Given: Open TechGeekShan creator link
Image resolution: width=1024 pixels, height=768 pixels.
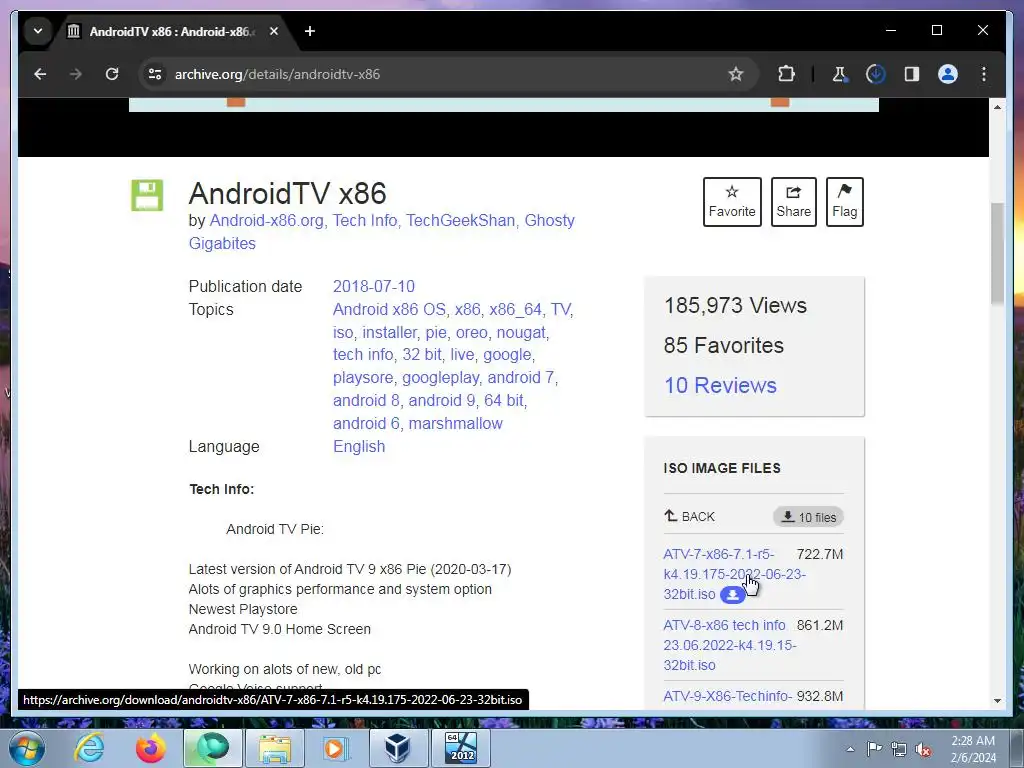Looking at the screenshot, I should pos(460,221).
